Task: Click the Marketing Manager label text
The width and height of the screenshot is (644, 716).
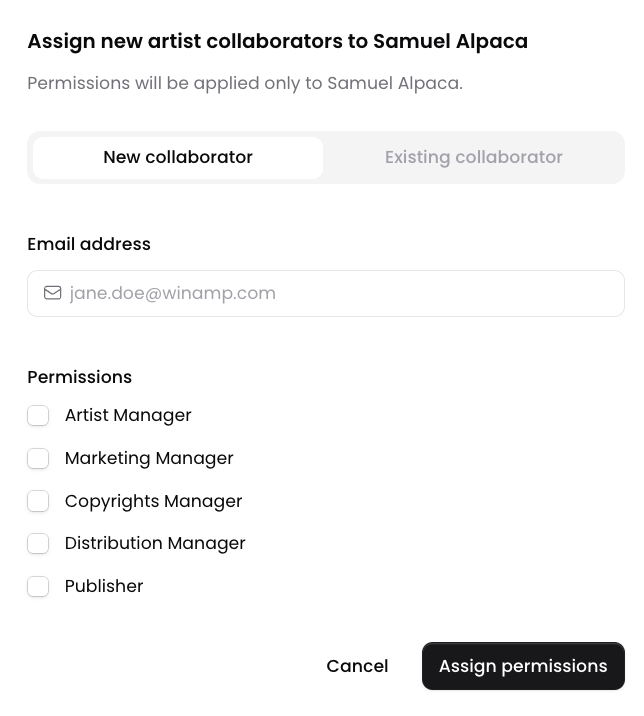Action: tap(149, 458)
